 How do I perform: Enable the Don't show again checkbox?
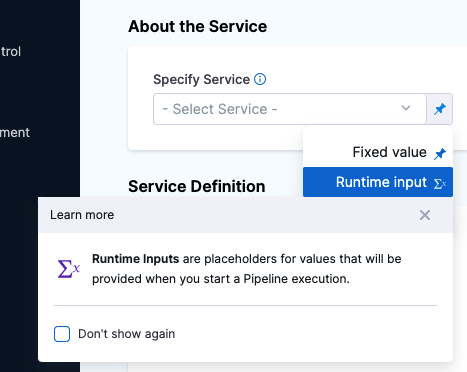click(62, 334)
